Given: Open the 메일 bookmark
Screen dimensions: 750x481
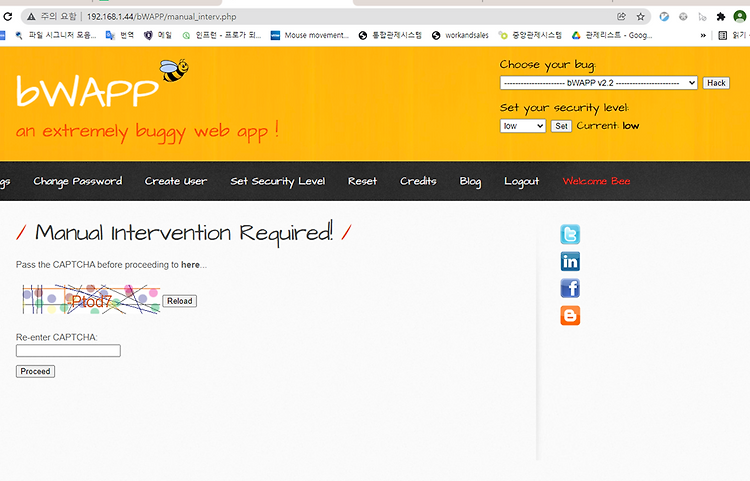Looking at the screenshot, I should [x=158, y=35].
